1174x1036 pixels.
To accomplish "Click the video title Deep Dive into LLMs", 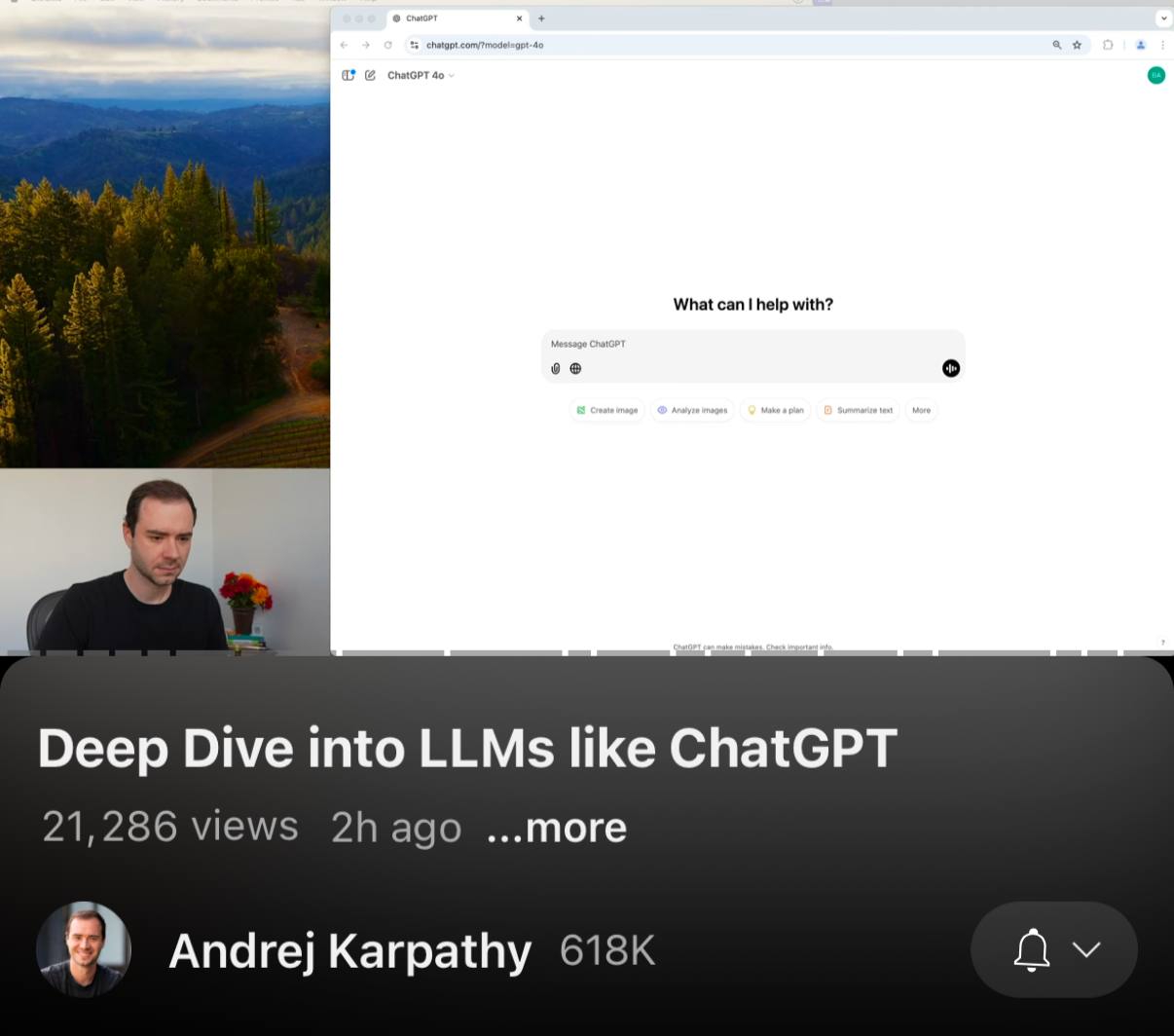I will coord(467,749).
